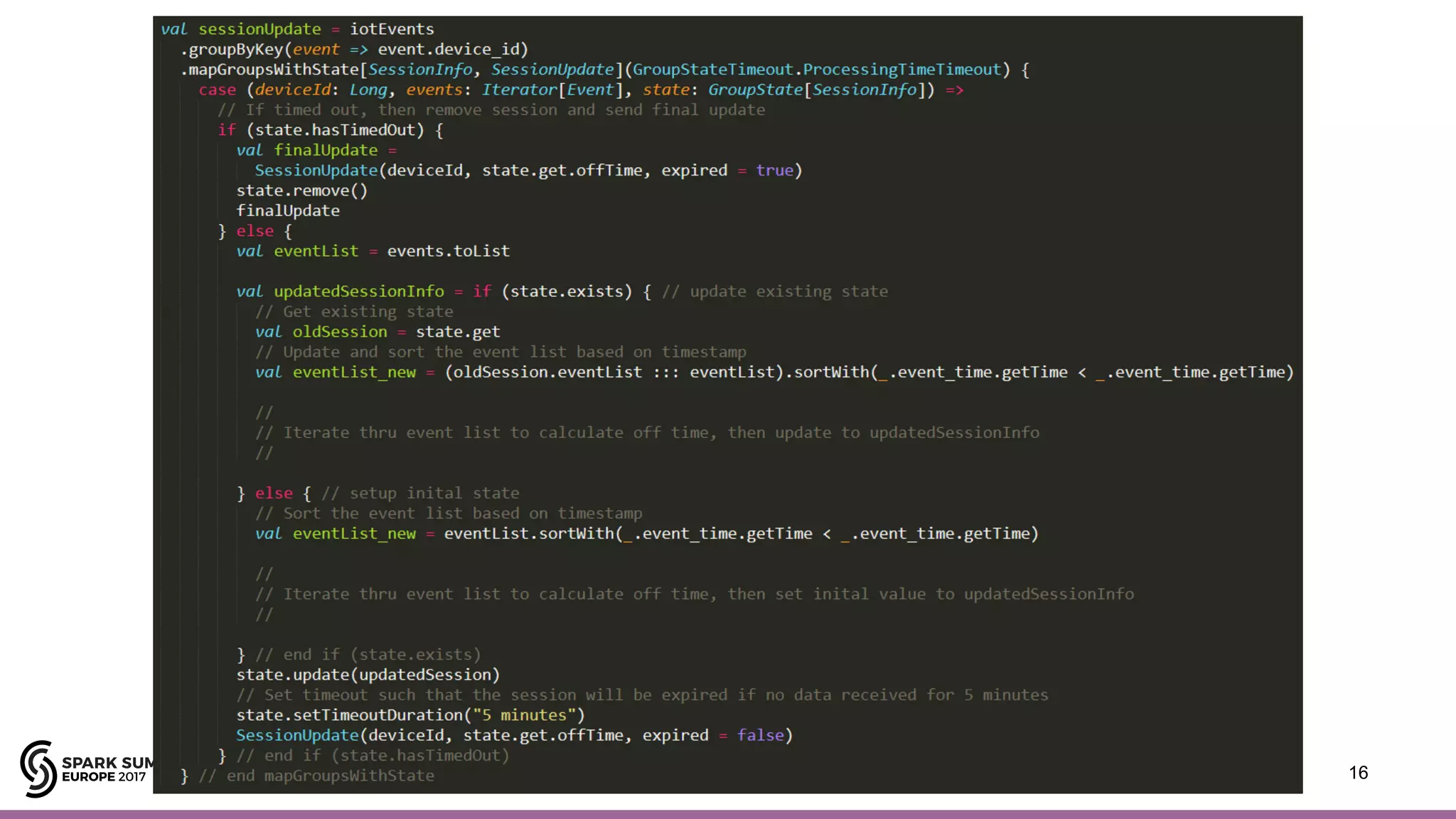Click the state.hasTimedOut condition
The height and width of the screenshot is (819, 1456).
point(335,130)
